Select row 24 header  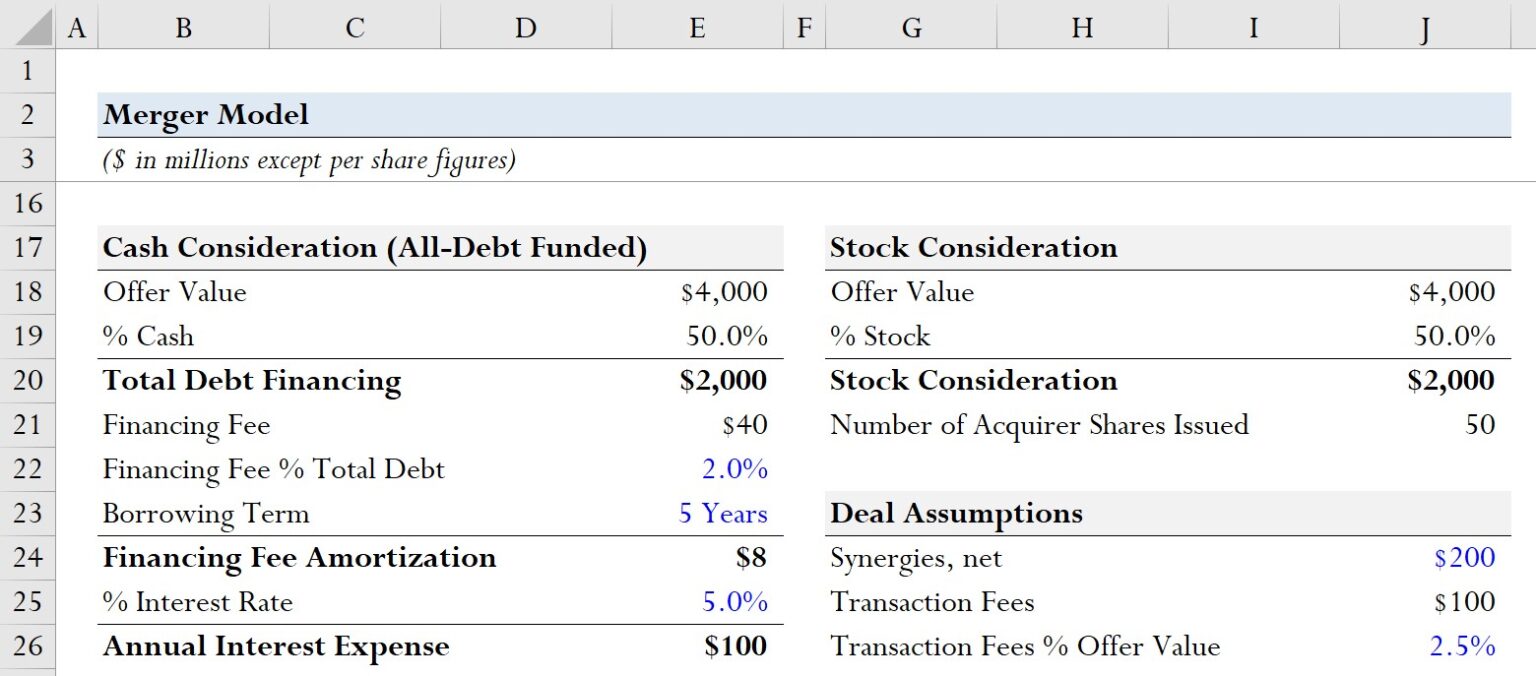pos(28,558)
